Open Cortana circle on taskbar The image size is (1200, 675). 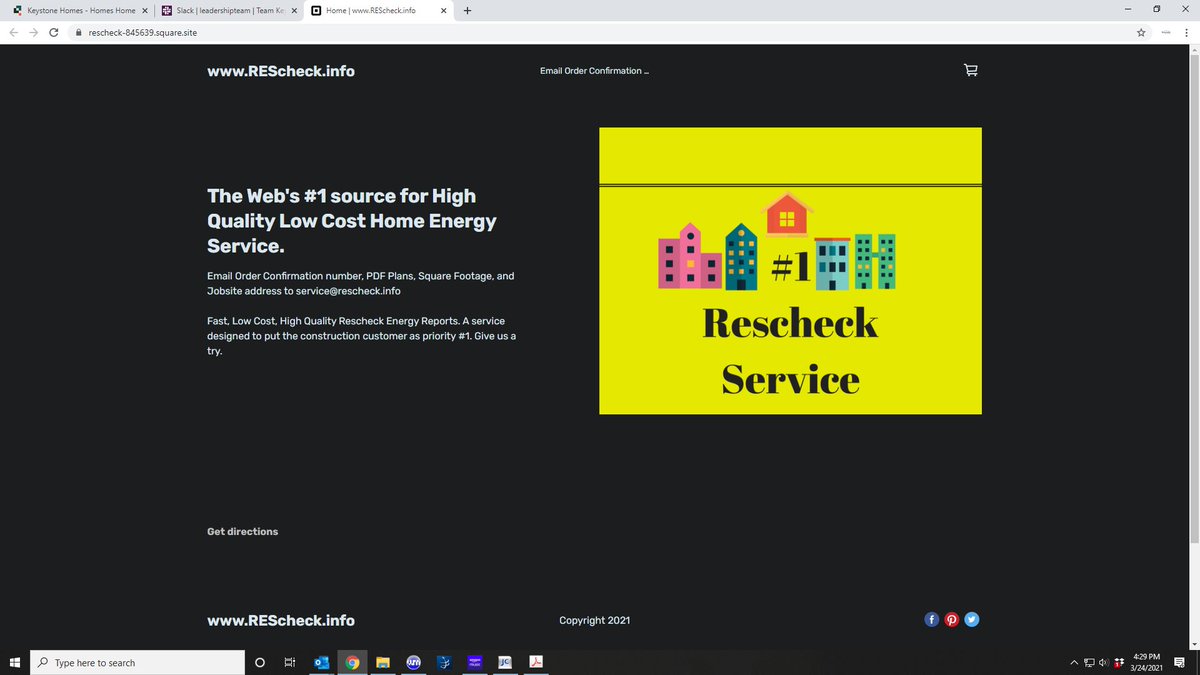pyautogui.click(x=260, y=662)
